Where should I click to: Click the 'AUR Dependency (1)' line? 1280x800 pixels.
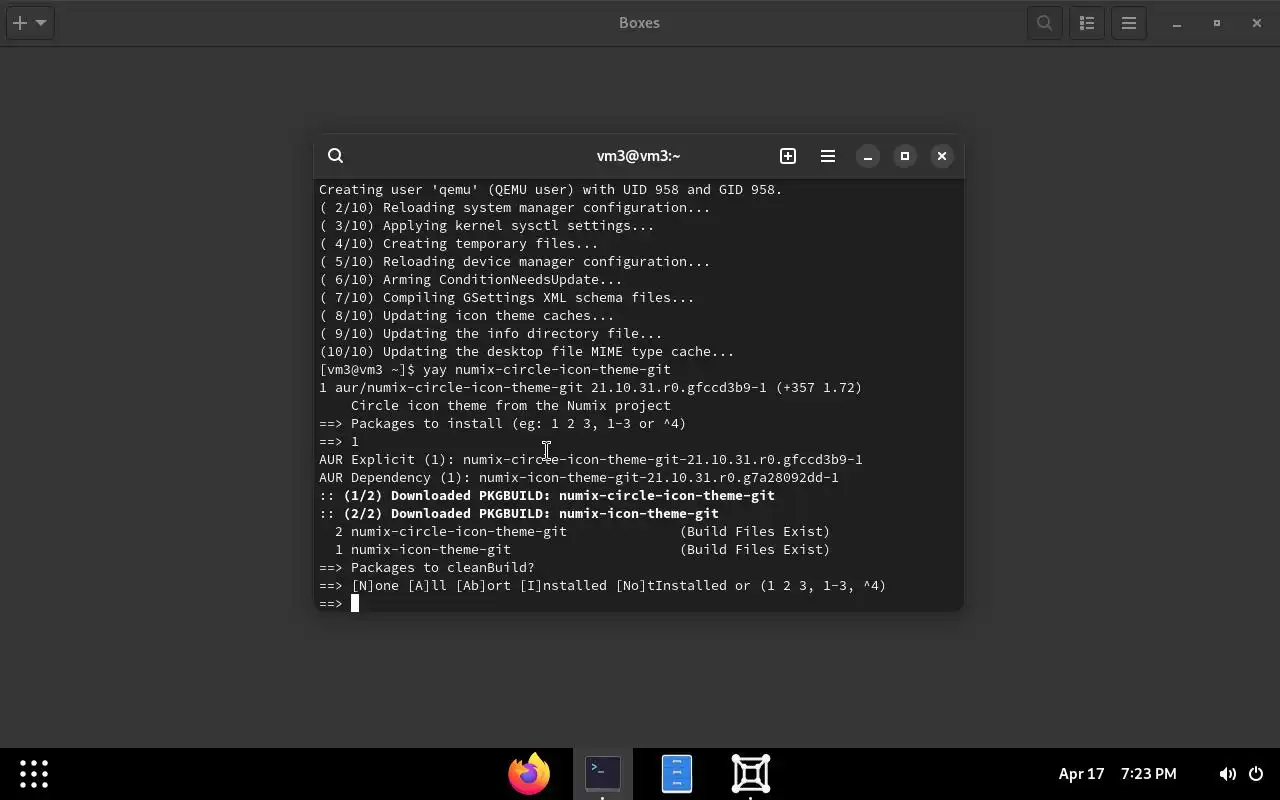tap(579, 478)
